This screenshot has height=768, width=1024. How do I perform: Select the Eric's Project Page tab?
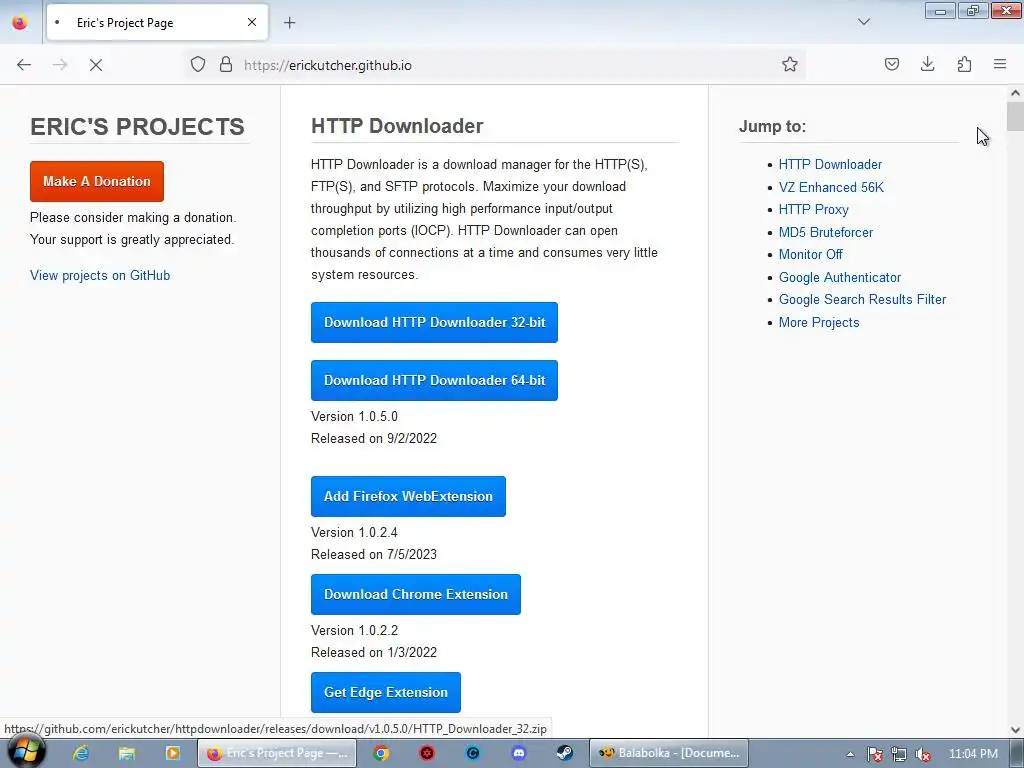point(157,23)
